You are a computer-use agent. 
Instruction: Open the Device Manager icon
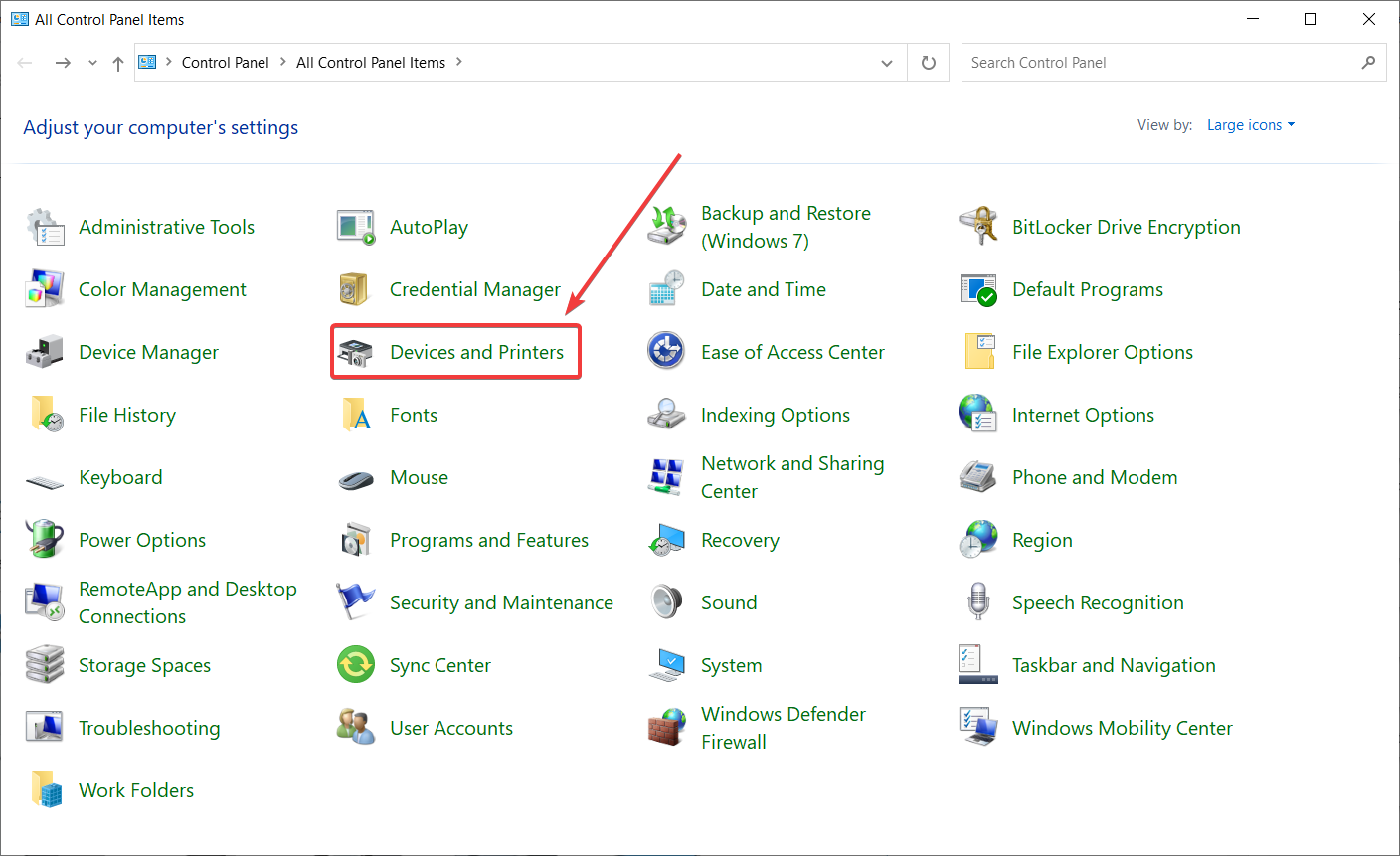(x=45, y=352)
